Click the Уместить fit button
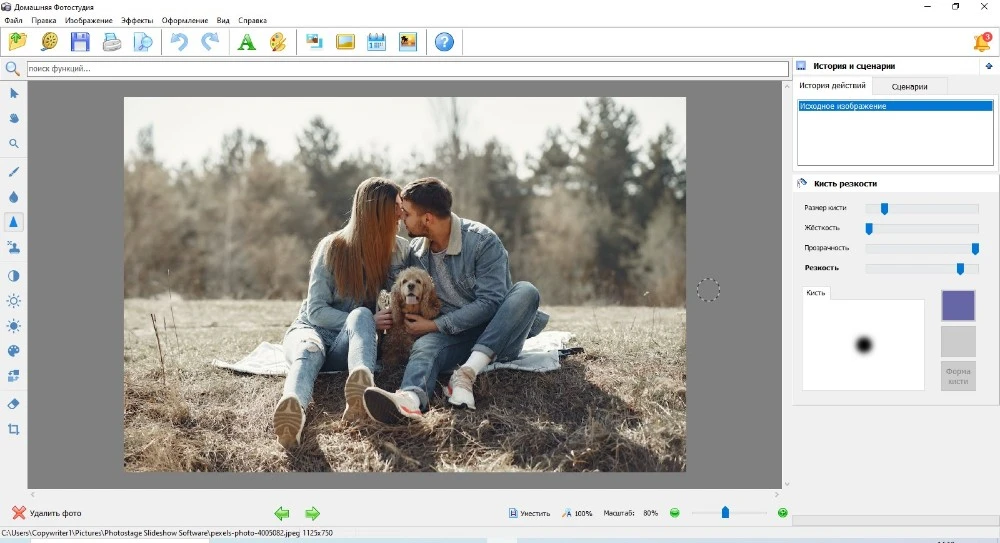This screenshot has height=543, width=1000. (530, 513)
